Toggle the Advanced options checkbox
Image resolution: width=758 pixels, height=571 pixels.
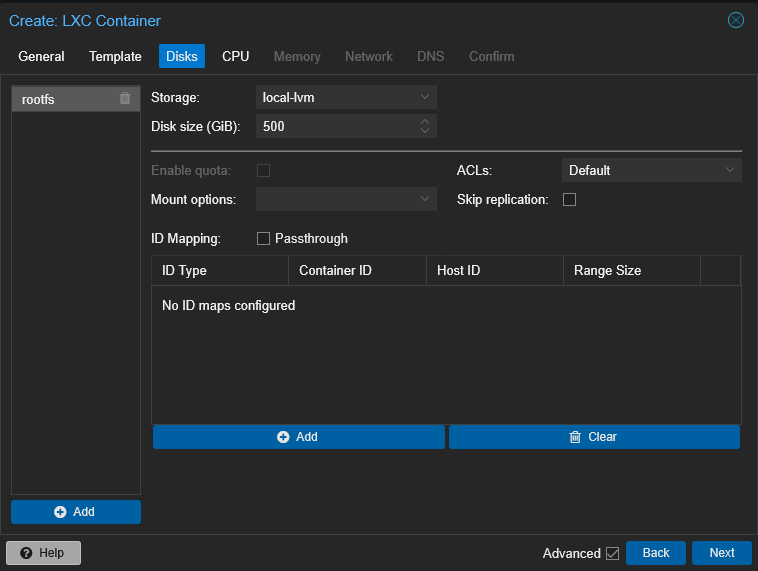(x=612, y=553)
